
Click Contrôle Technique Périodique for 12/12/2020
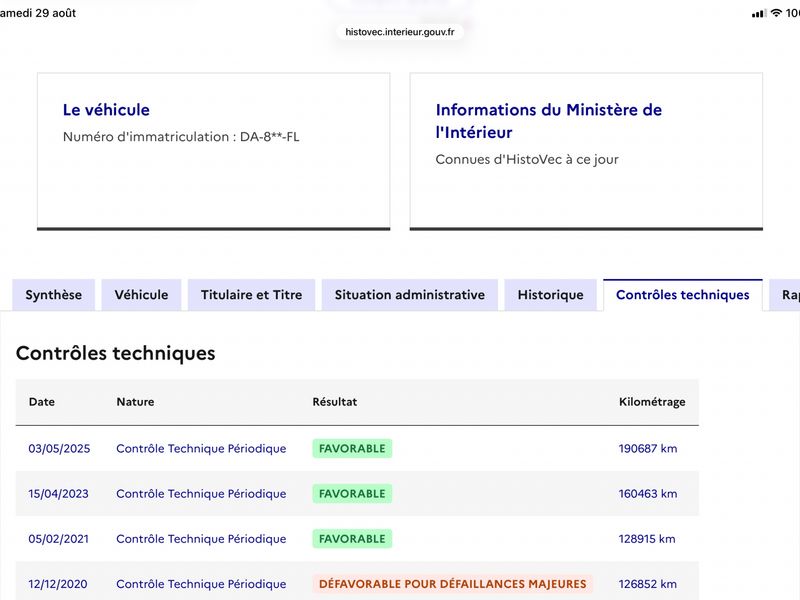coord(201,584)
